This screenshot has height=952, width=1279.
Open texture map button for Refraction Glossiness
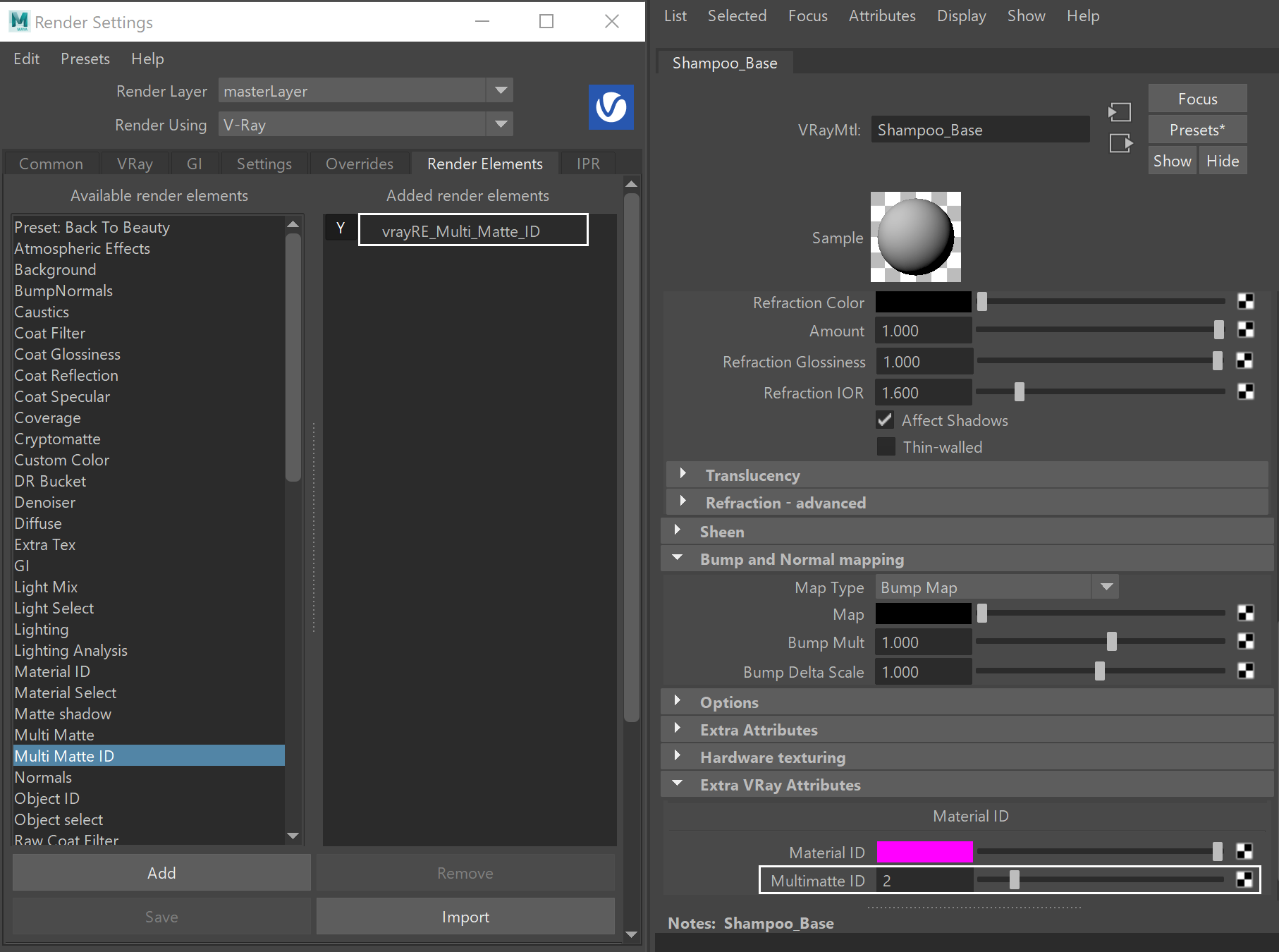pos(1244,361)
